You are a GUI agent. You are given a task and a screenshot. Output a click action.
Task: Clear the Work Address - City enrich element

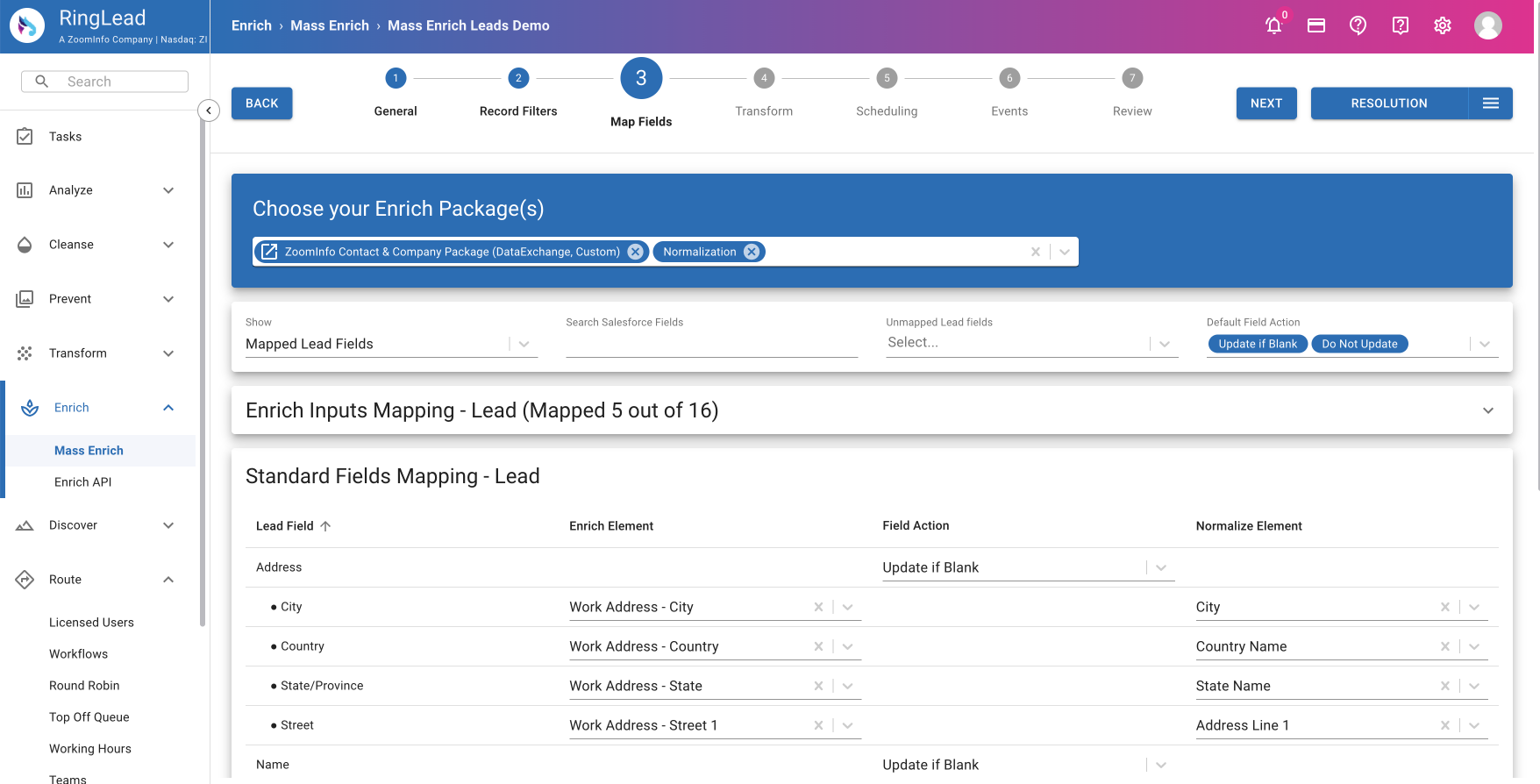click(818, 607)
